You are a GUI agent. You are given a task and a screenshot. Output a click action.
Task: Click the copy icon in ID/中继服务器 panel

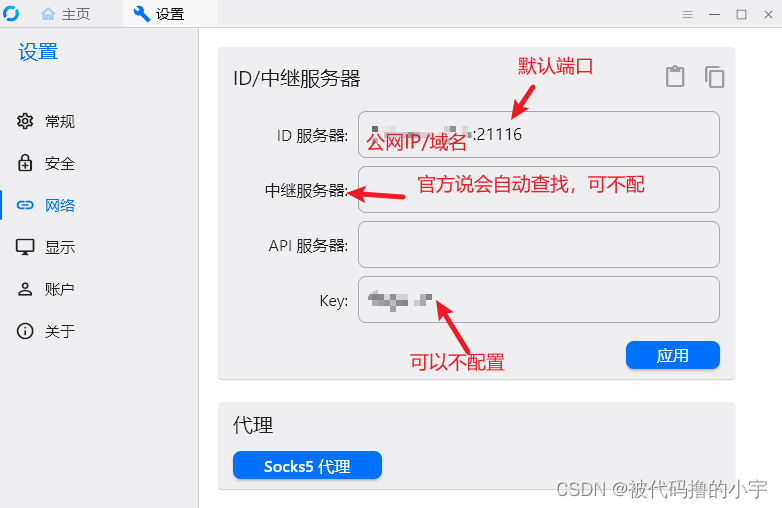[714, 77]
